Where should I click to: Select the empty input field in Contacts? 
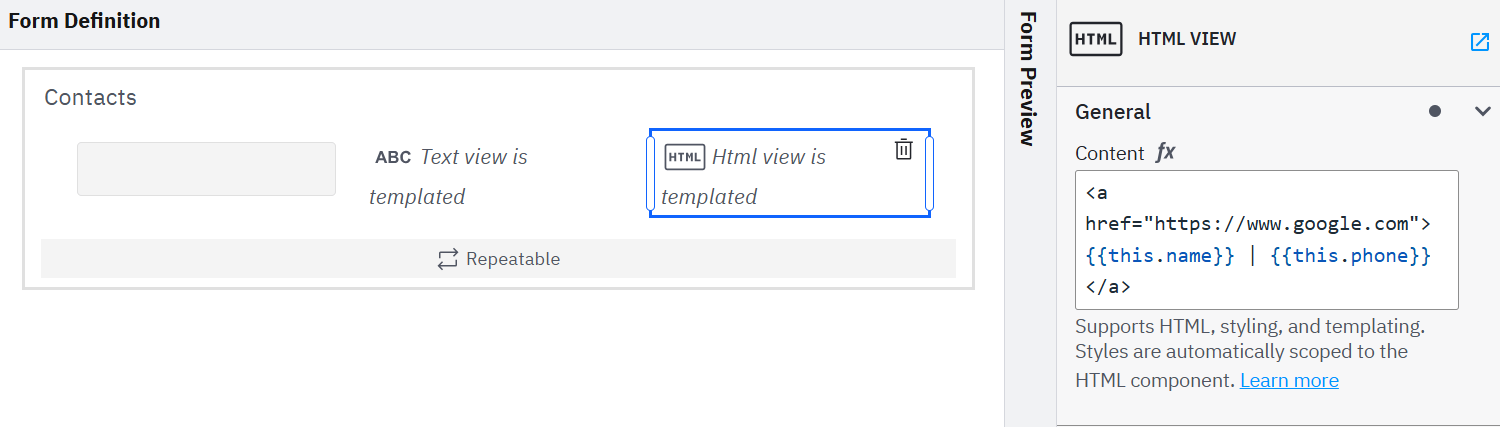pyautogui.click(x=206, y=169)
